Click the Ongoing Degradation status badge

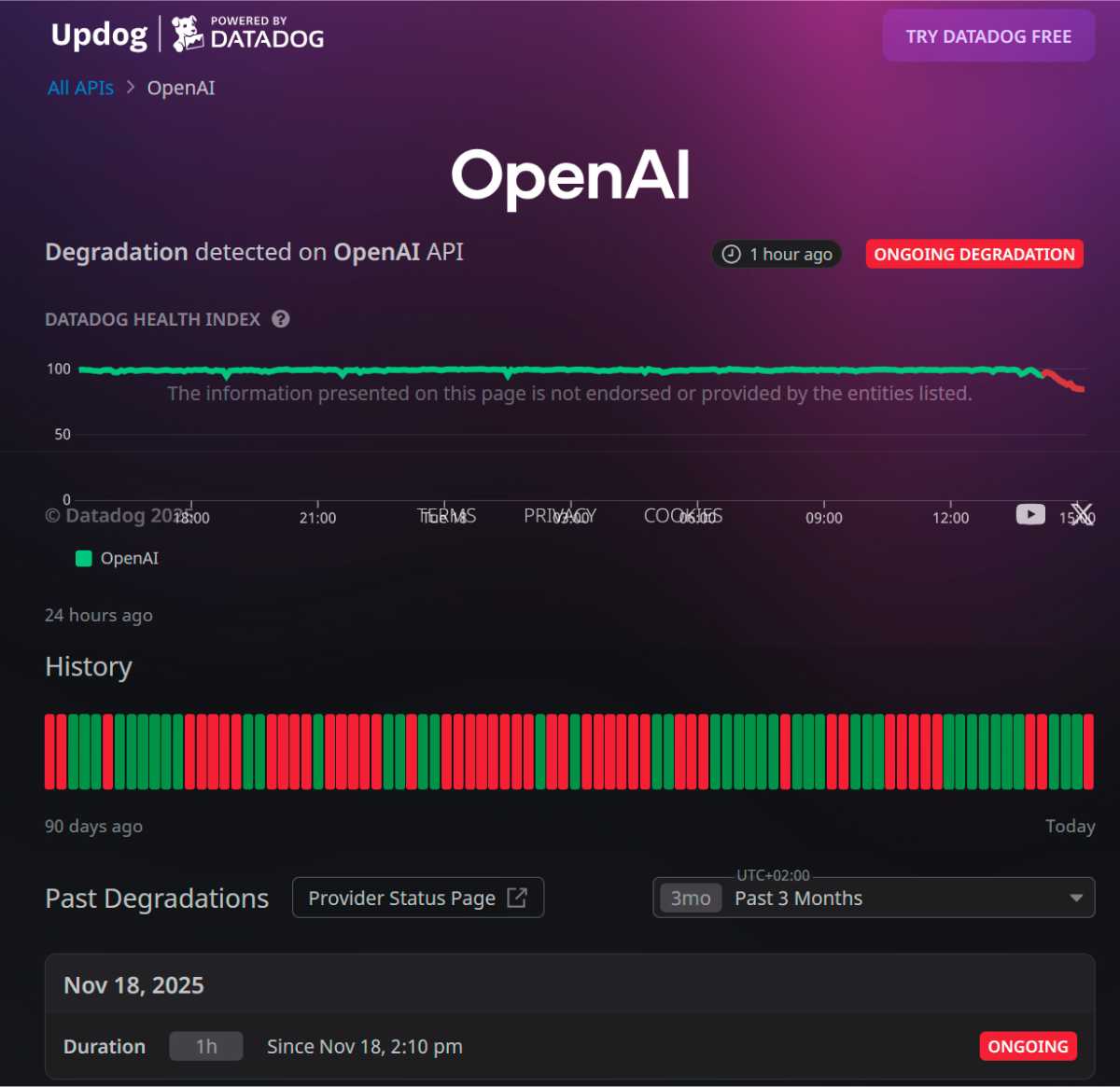tap(974, 254)
